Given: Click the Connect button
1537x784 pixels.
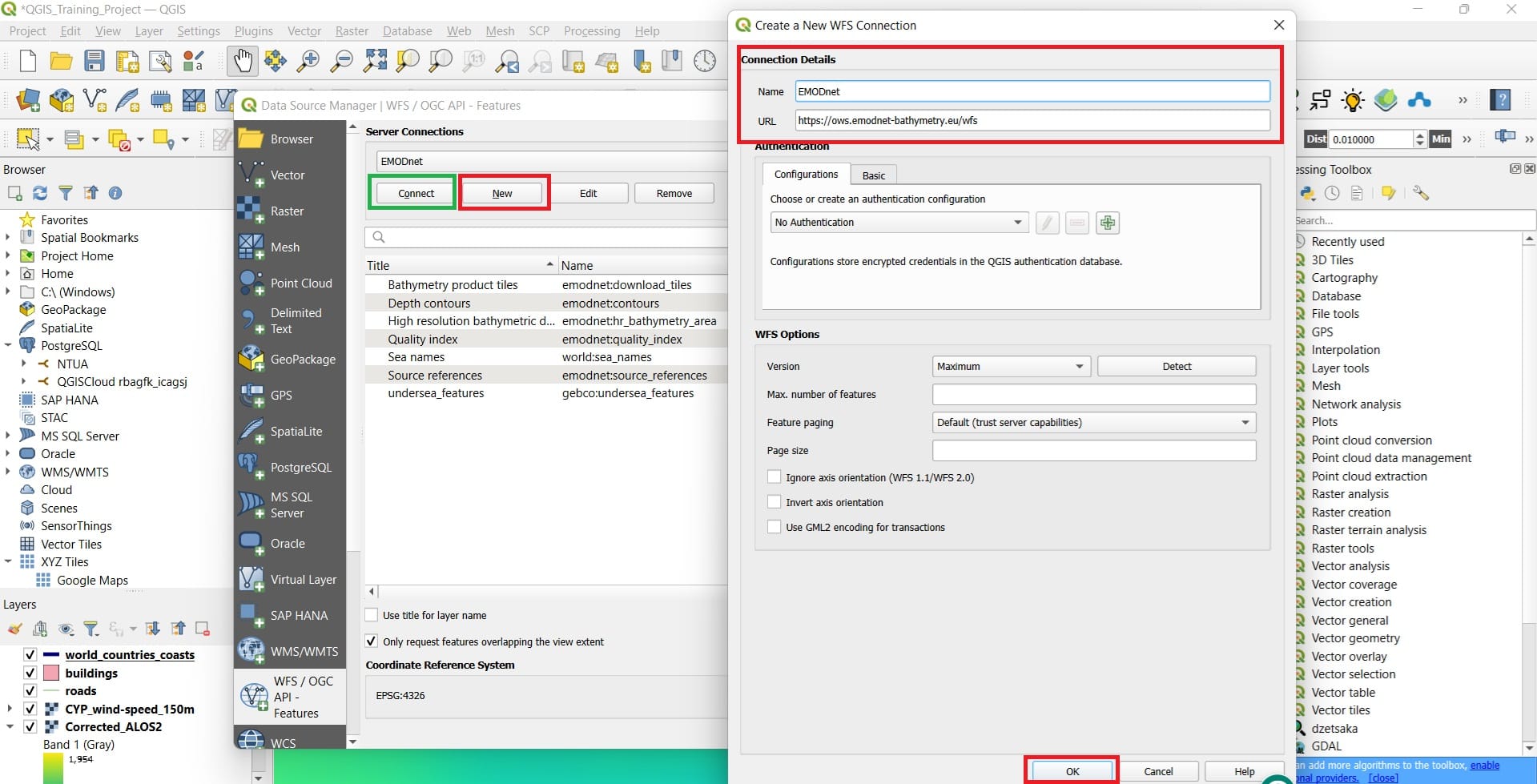Looking at the screenshot, I should coord(416,193).
